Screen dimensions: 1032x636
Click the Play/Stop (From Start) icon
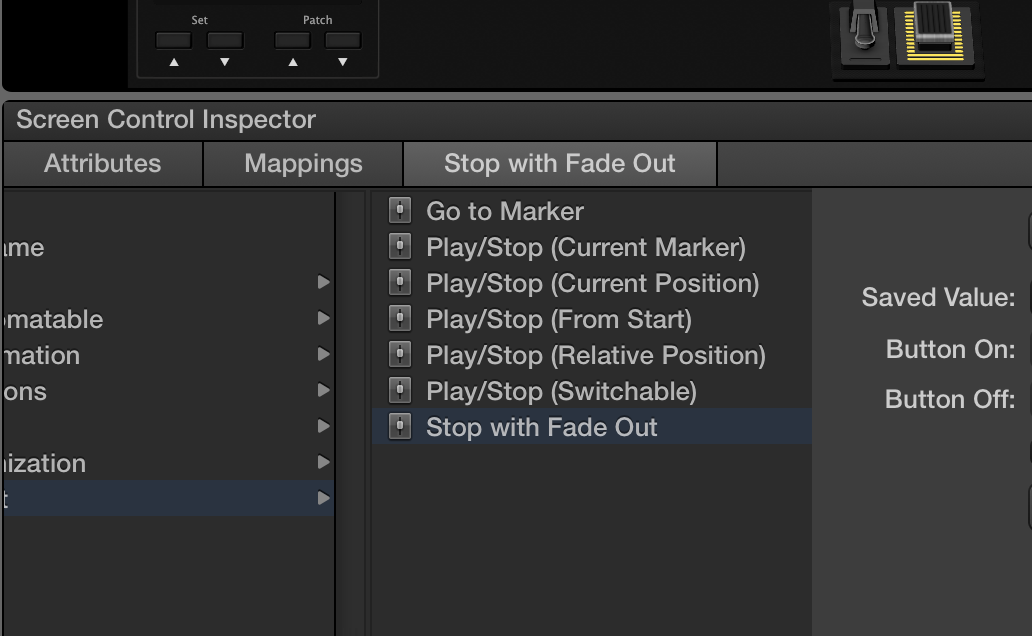[x=400, y=319]
